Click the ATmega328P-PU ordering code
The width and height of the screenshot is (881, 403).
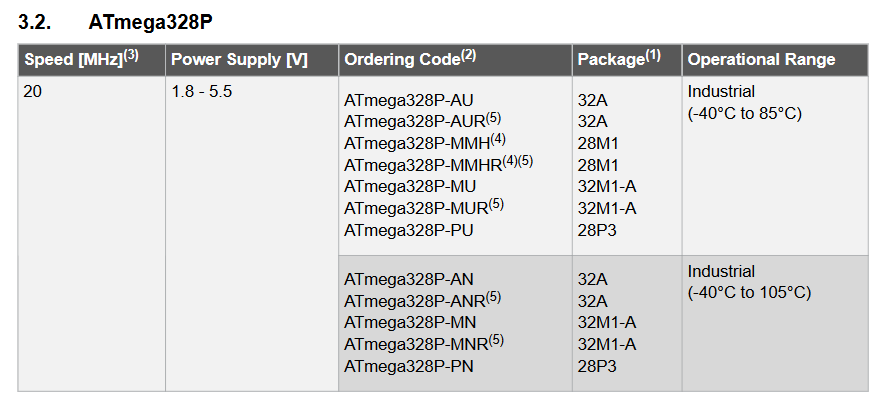pos(408,230)
